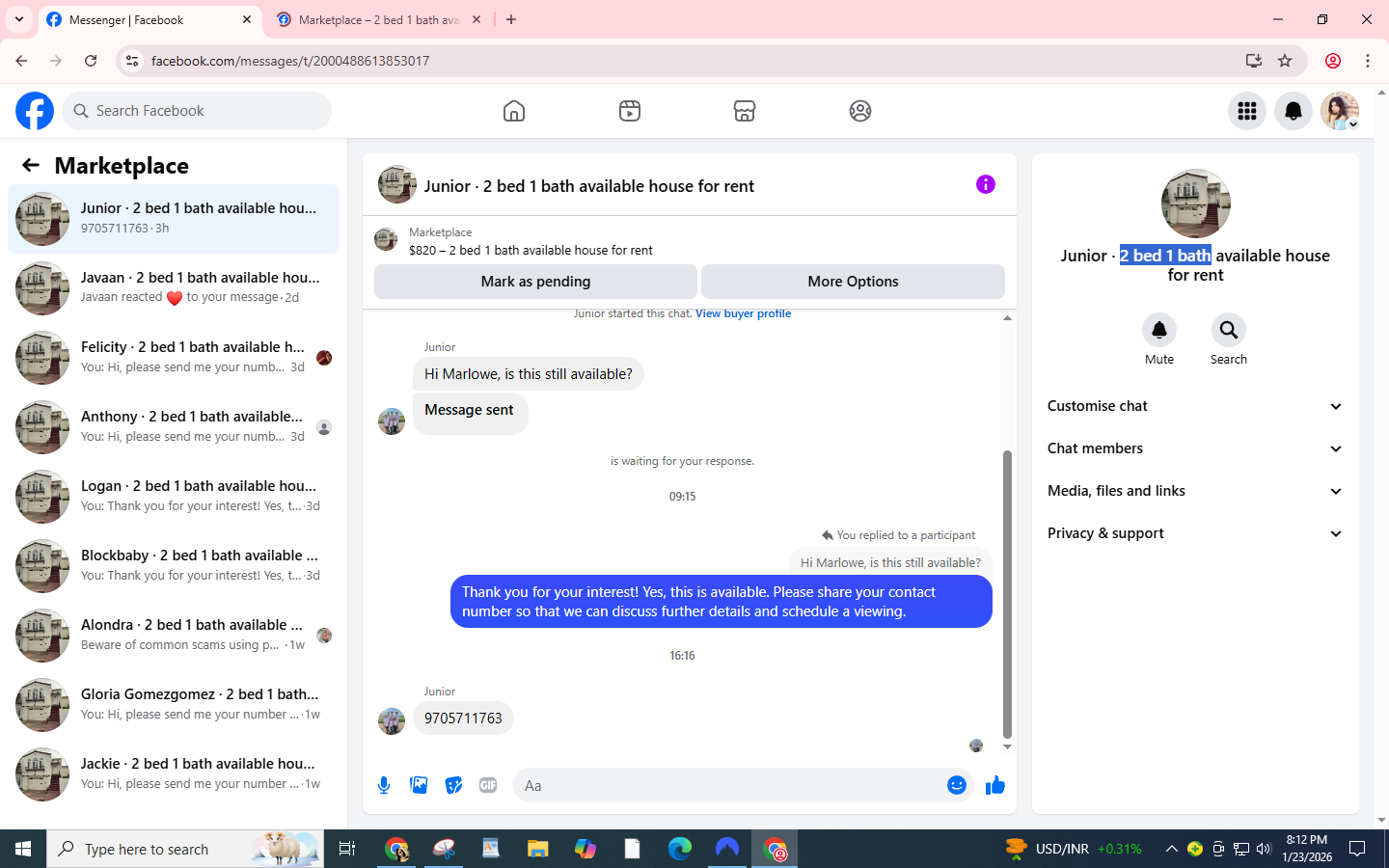The width and height of the screenshot is (1389, 868).
Task: Open Jackie conversation in list
Action: click(174, 774)
